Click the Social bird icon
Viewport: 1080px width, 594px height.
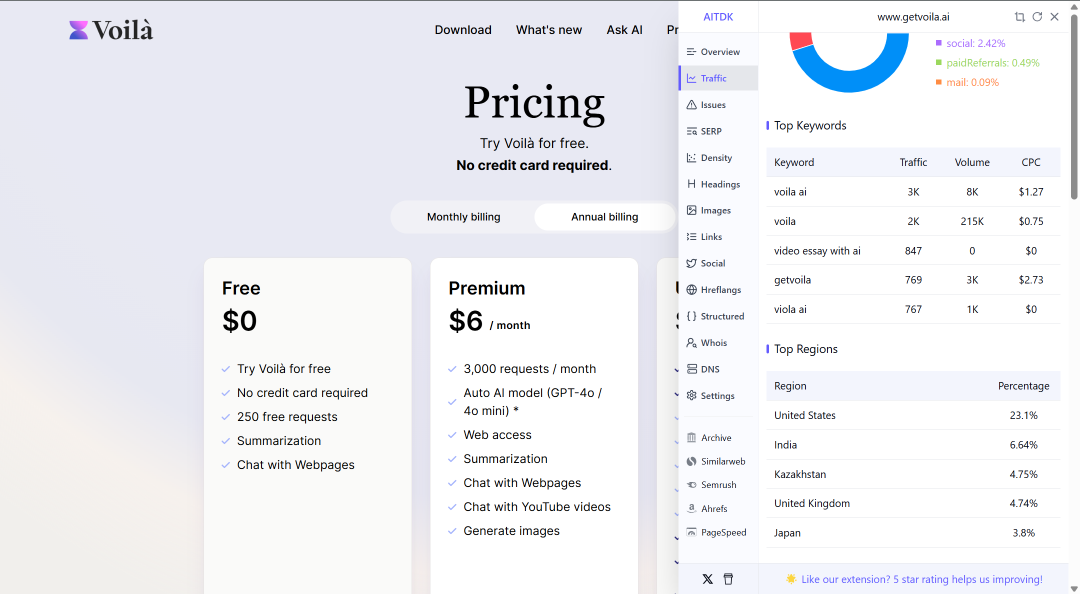point(692,263)
